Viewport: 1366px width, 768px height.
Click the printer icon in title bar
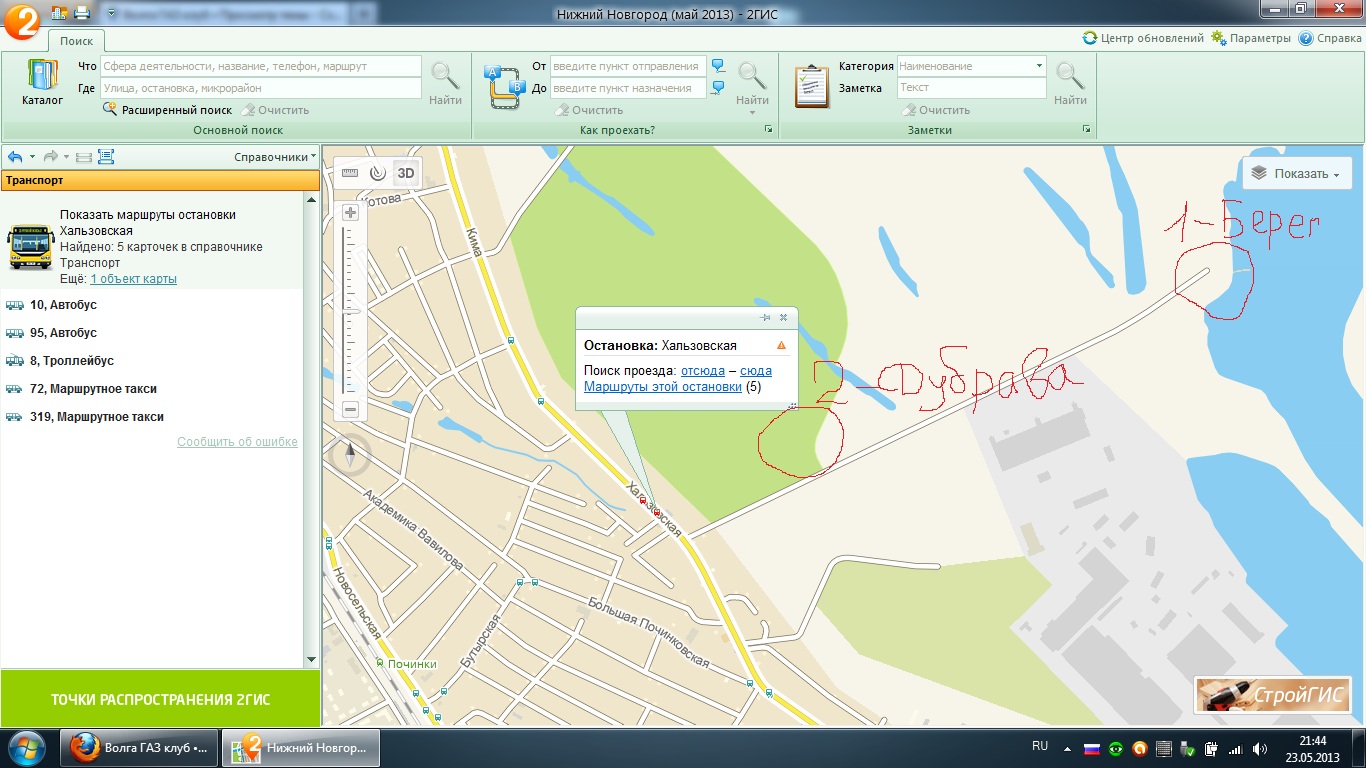click(82, 13)
